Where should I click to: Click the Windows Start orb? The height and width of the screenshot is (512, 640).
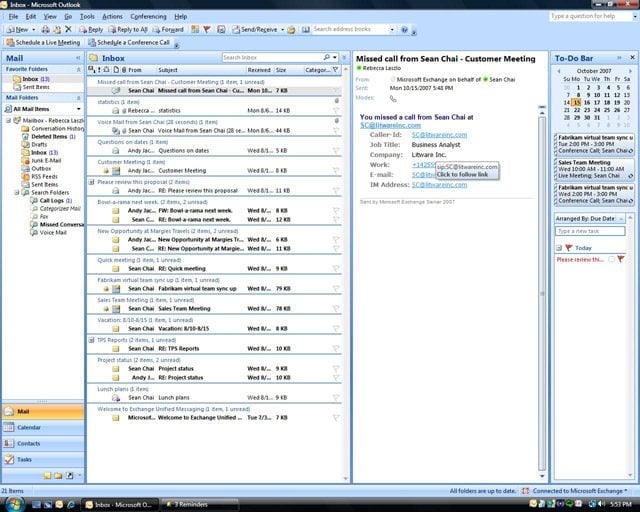pos(15,504)
